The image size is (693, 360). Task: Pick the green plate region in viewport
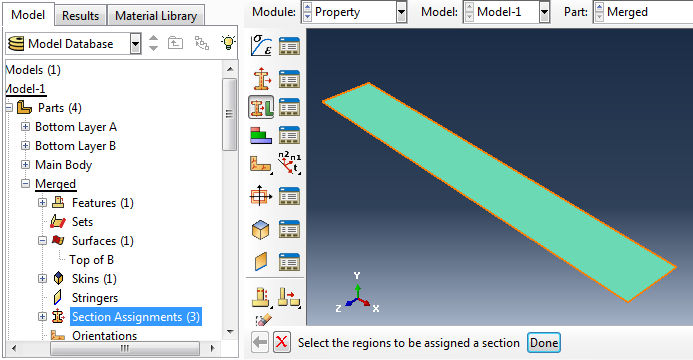pyautogui.click(x=499, y=192)
